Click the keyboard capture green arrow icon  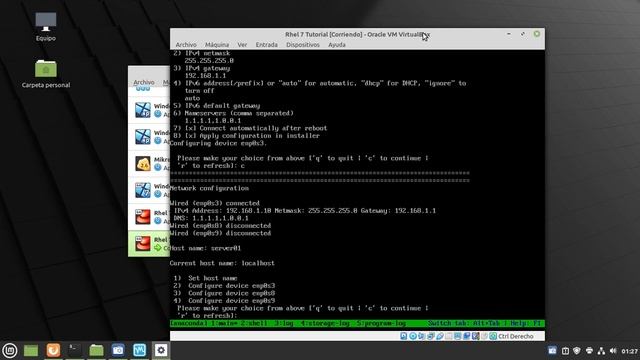coord(493,336)
